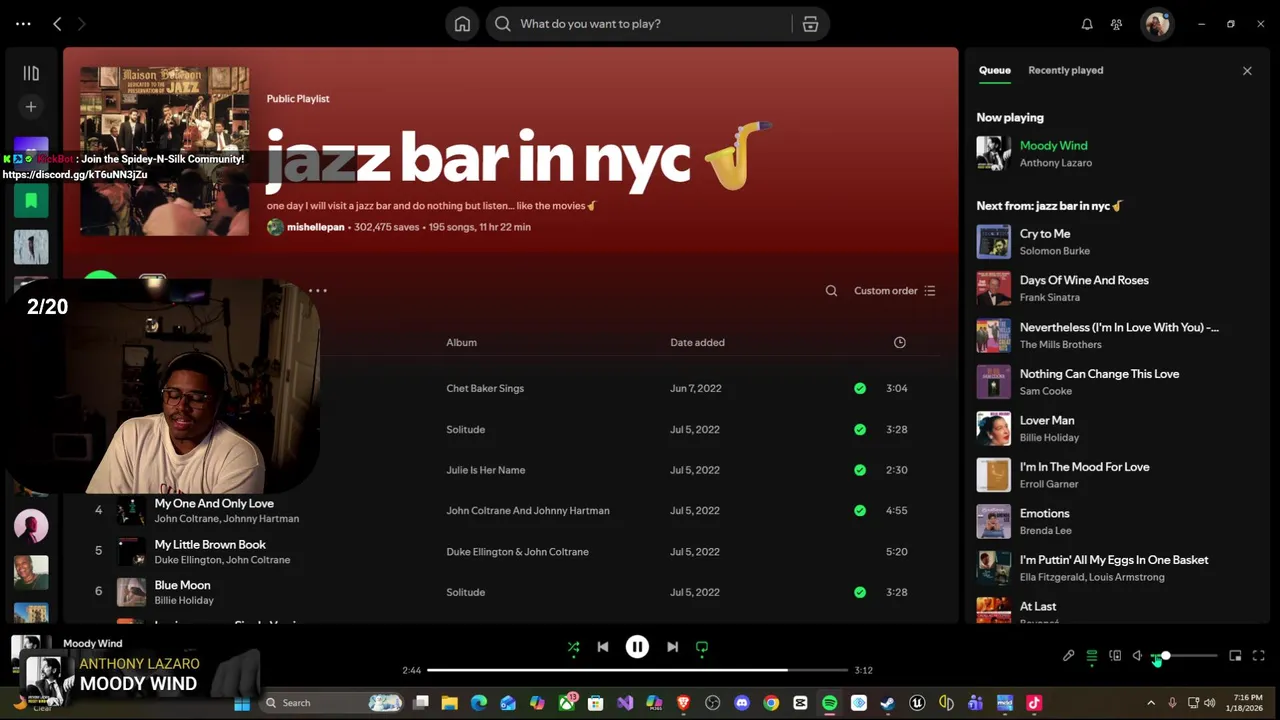Pause the current song

(637, 647)
